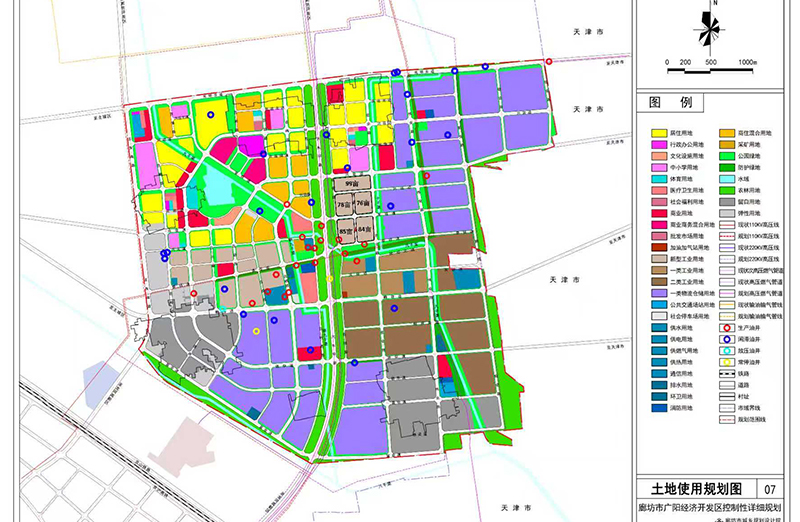Click the sheet number 07 box
This screenshot has height=522, width=800.
(769, 490)
